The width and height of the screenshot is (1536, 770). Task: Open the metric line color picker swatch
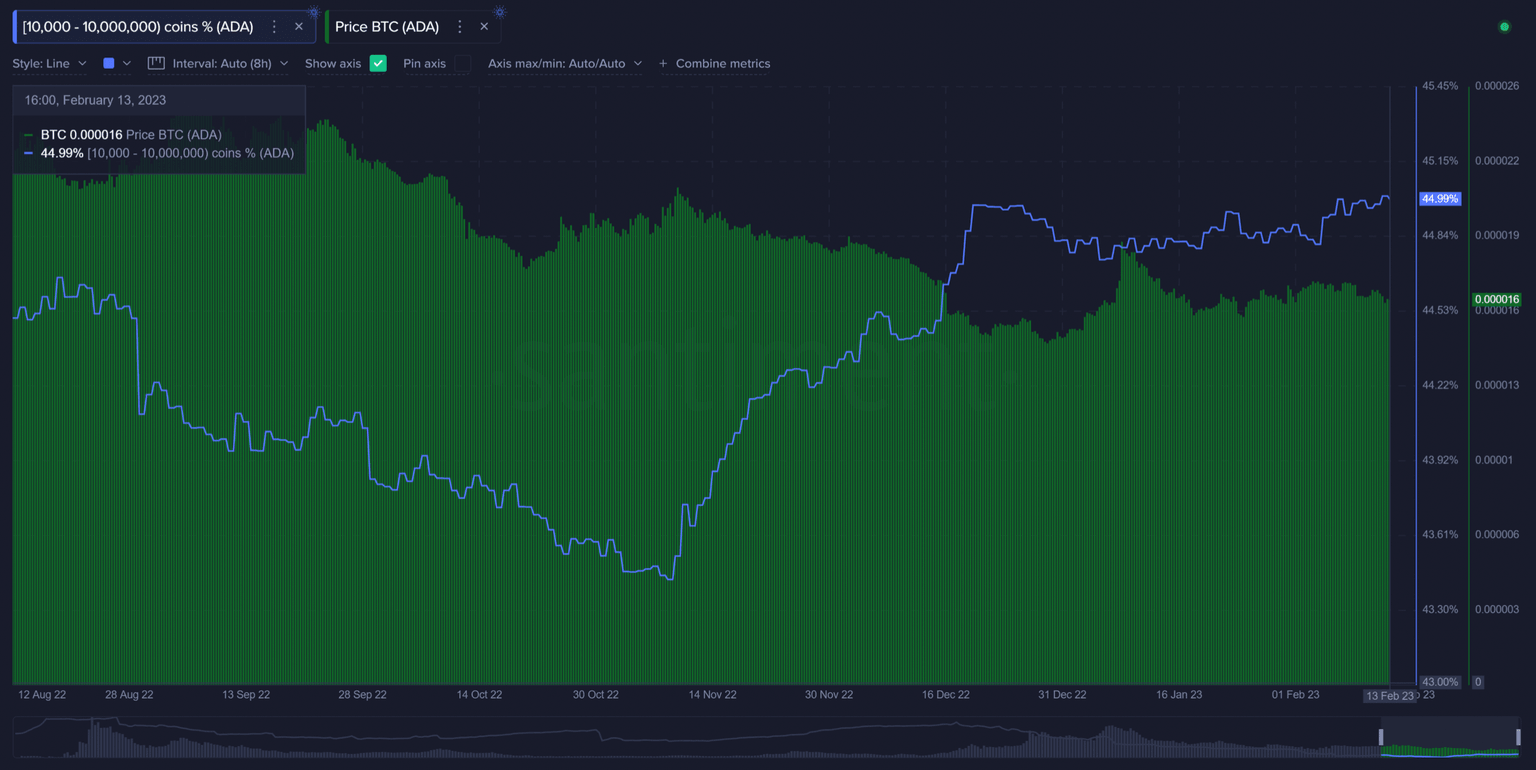110,63
